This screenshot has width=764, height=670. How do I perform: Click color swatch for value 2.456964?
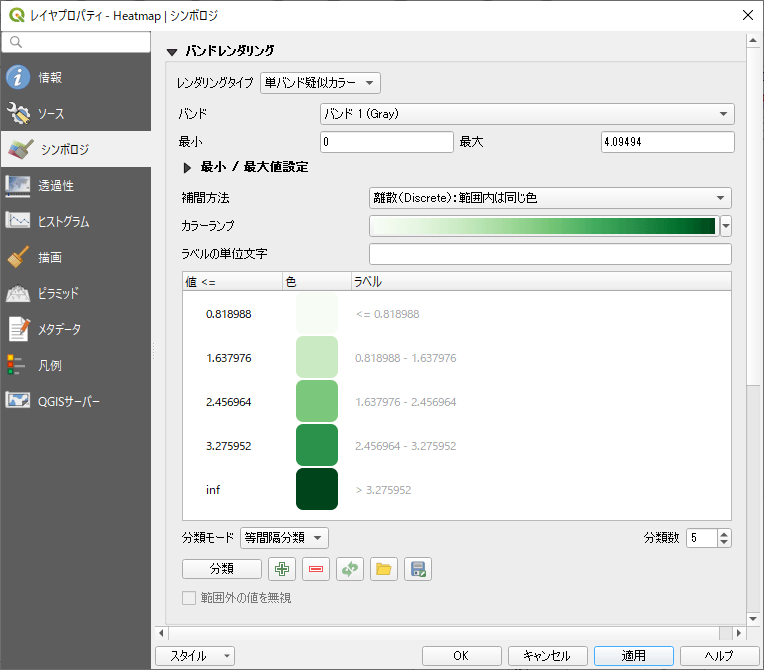click(317, 401)
